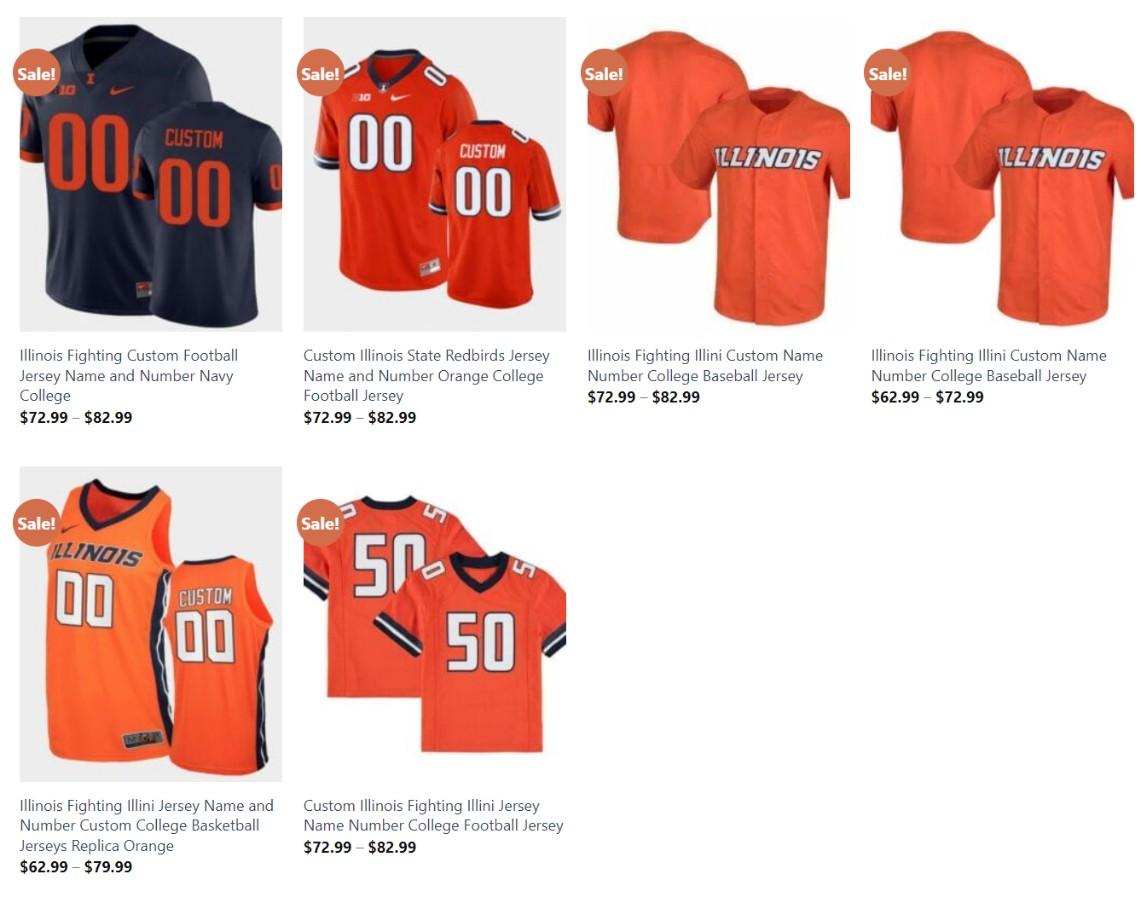This screenshot has width=1141, height=909.
Task: Click the Sale badge on the $62.99 baseball jersey
Action: pos(888,73)
